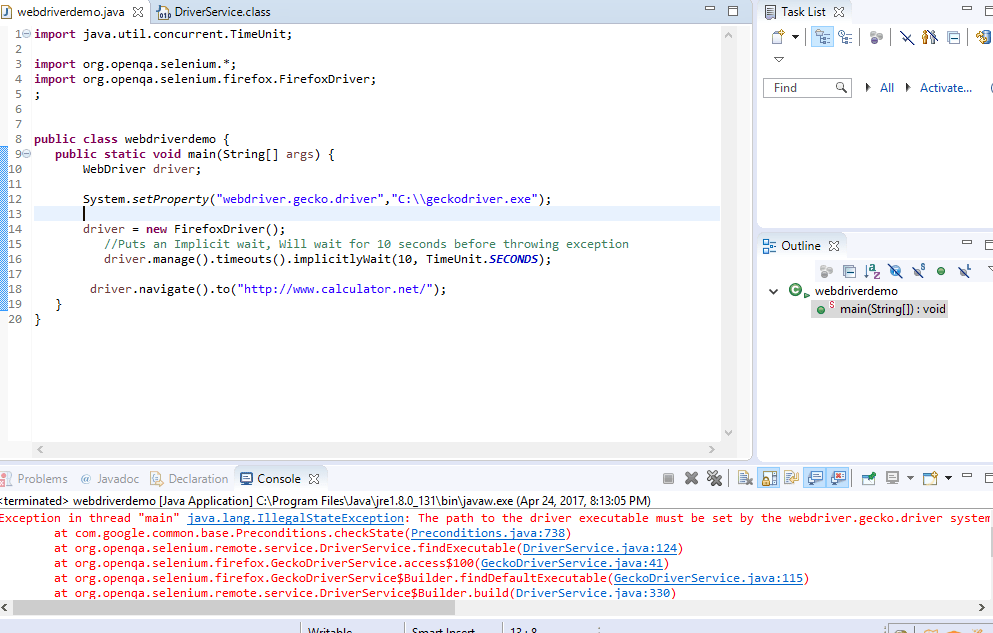Open the Task List view menu triangle
This screenshot has height=633, width=993.
pyautogui.click(x=779, y=60)
